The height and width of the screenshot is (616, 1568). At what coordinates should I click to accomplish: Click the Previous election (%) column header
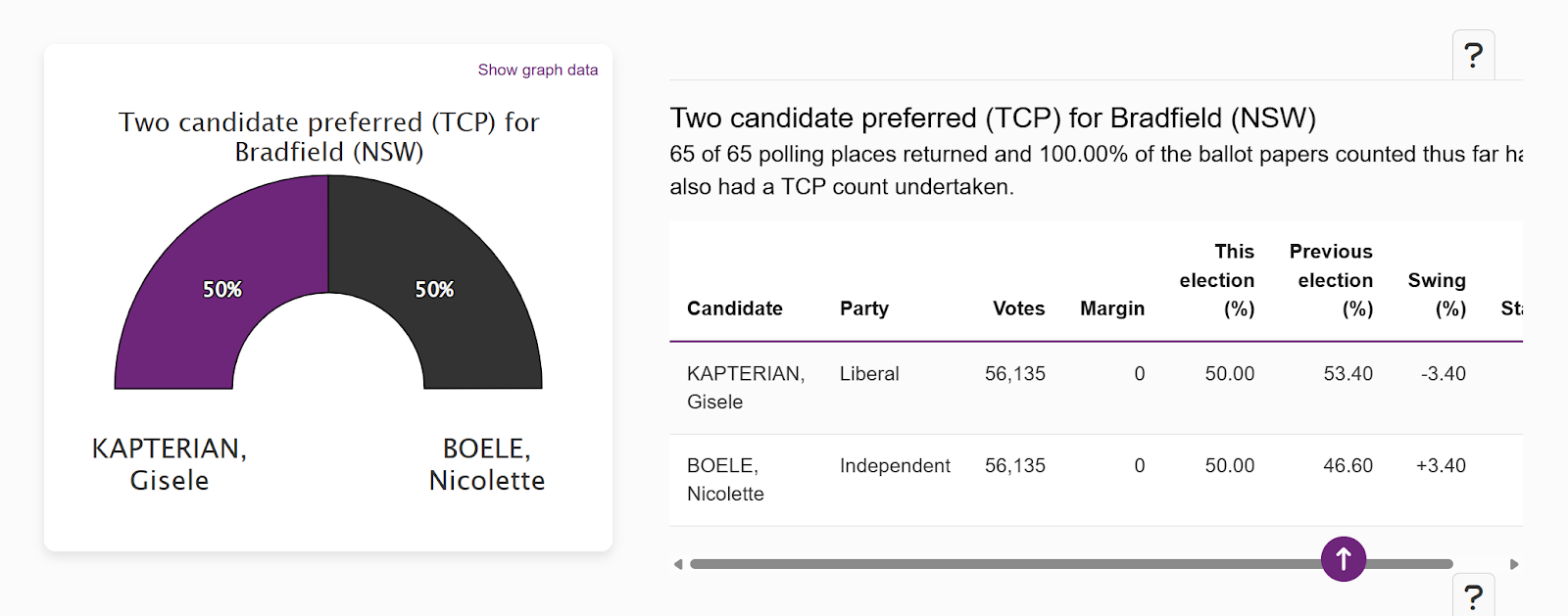(x=1331, y=280)
